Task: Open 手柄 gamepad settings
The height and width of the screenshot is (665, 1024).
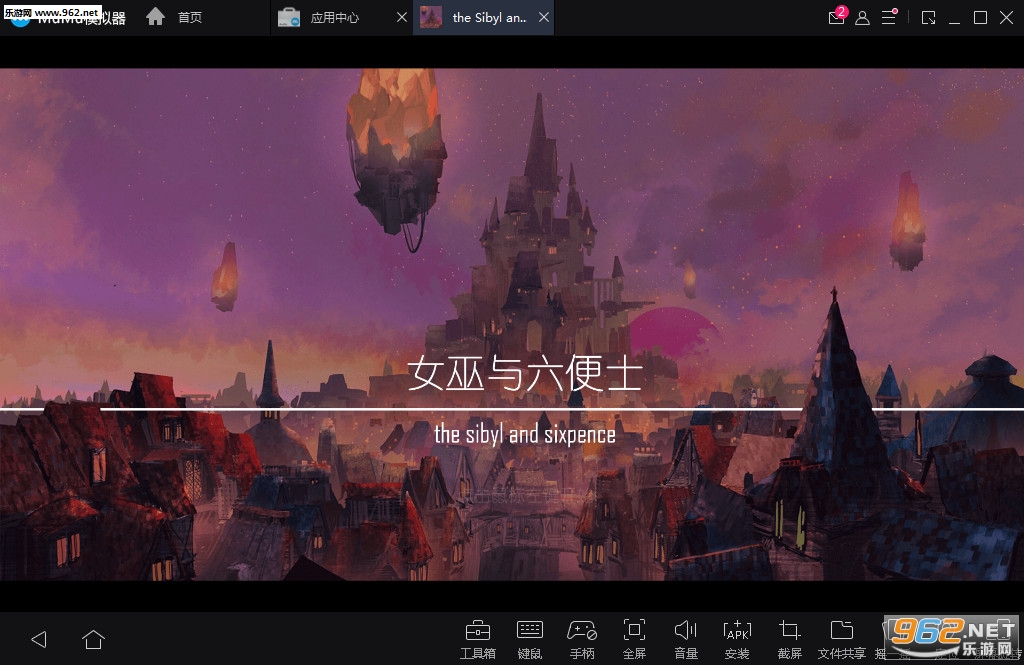Action: tap(582, 640)
